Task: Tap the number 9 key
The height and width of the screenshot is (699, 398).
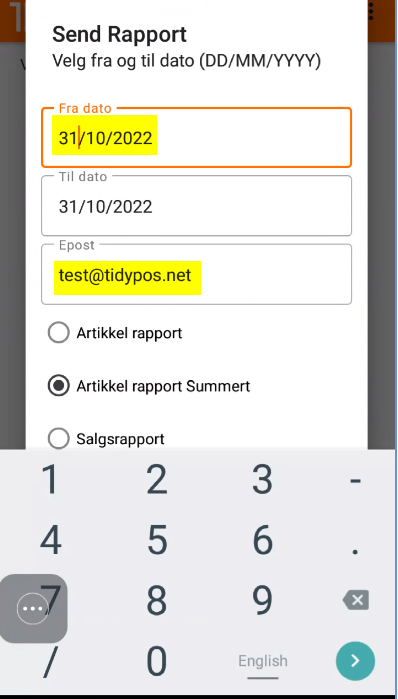Action: pos(263,600)
